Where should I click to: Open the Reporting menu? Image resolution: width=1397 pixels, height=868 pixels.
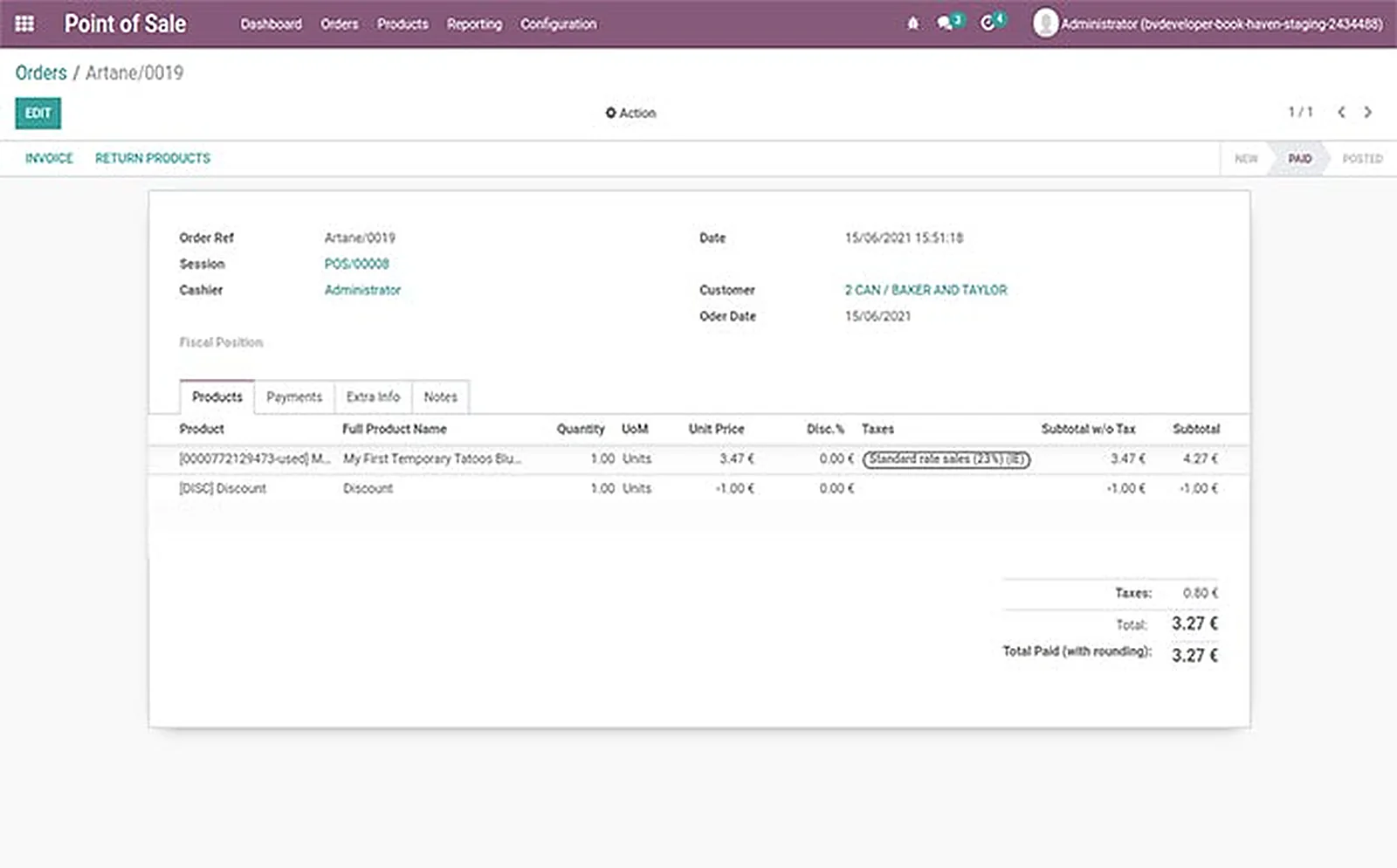[474, 24]
